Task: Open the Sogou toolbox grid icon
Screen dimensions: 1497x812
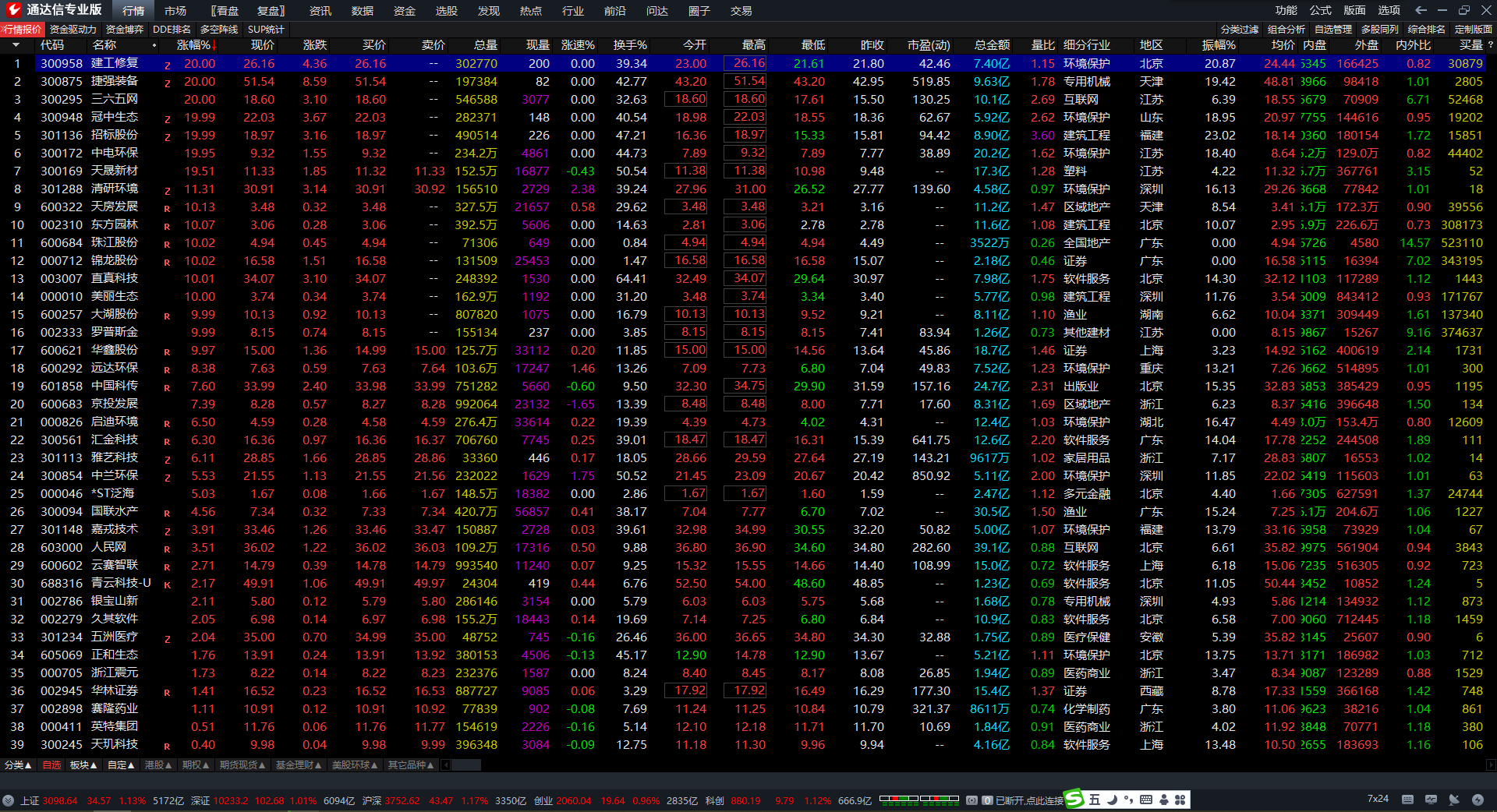Action: click(1180, 800)
